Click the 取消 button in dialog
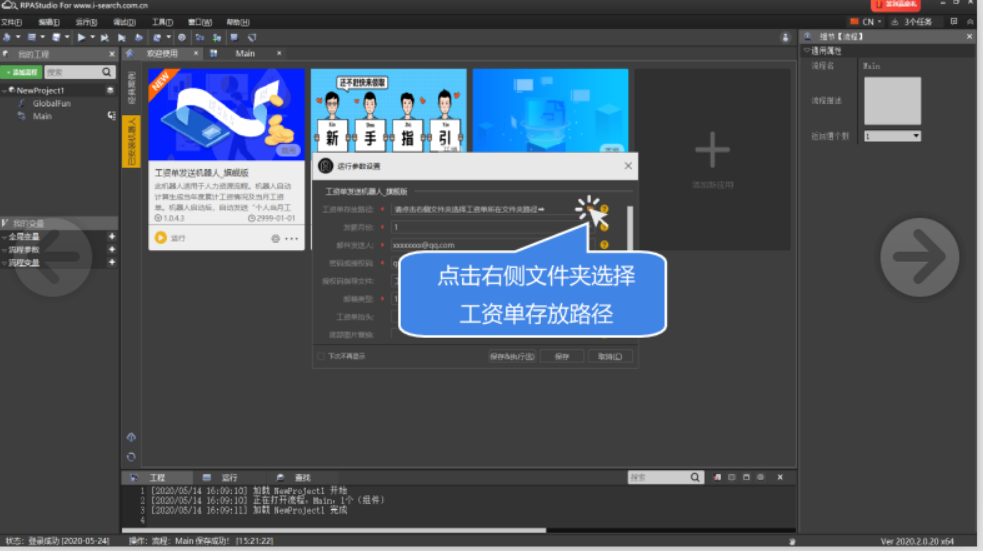Viewport: 983px width, 551px height. 610,356
